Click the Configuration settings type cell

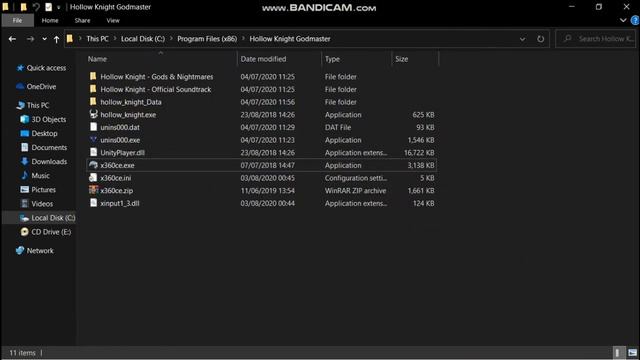(x=356, y=178)
